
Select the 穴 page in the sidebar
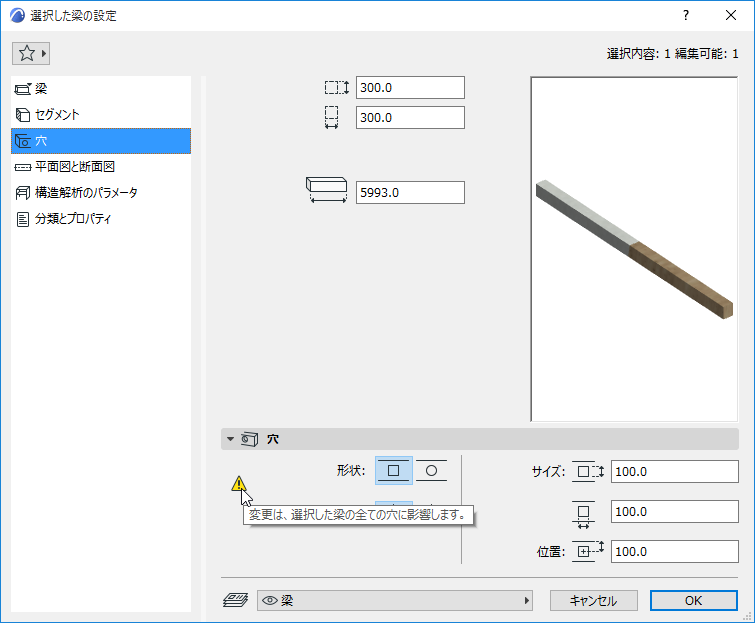click(101, 141)
